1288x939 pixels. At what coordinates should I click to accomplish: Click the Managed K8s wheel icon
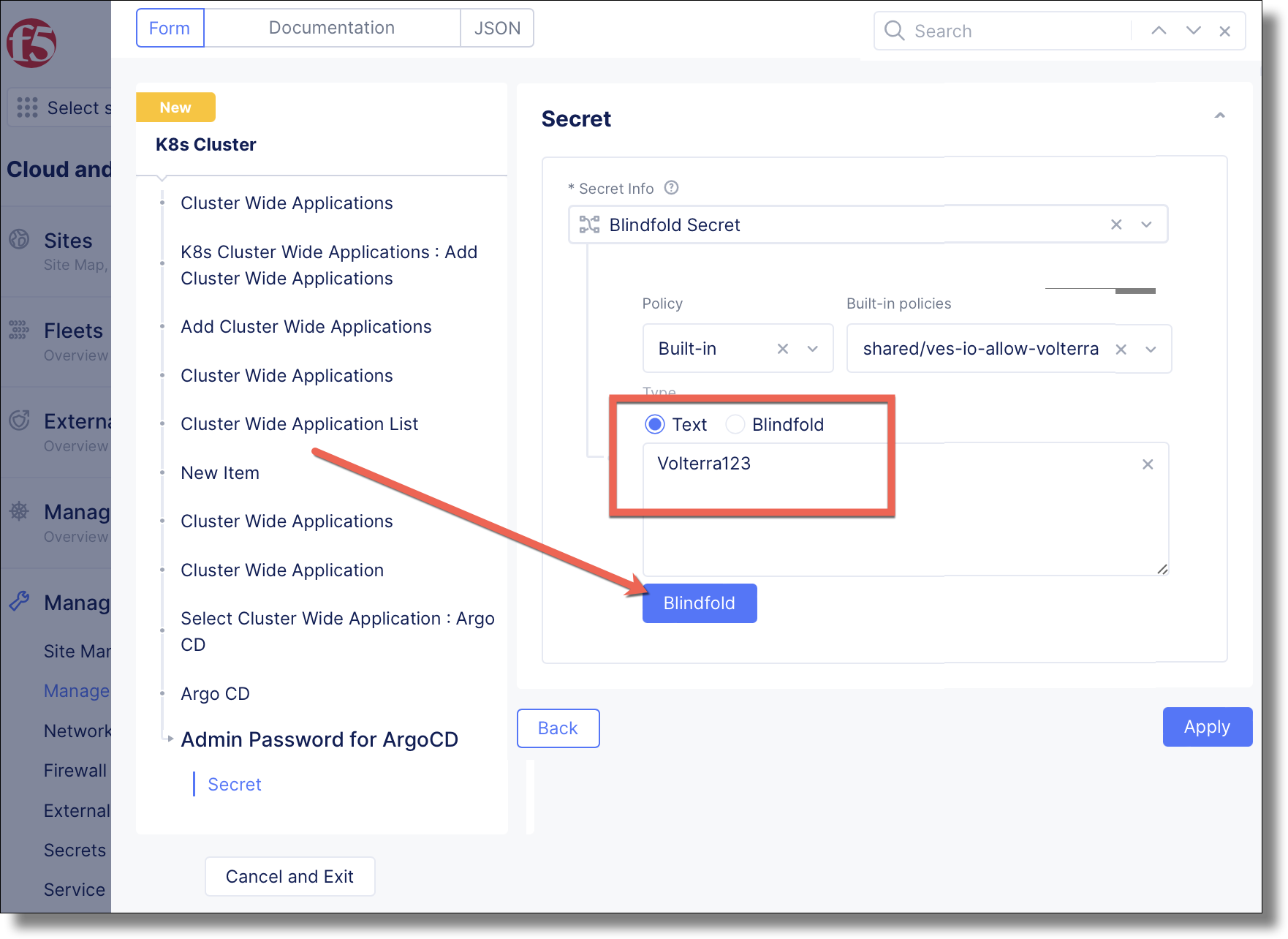pos(19,511)
